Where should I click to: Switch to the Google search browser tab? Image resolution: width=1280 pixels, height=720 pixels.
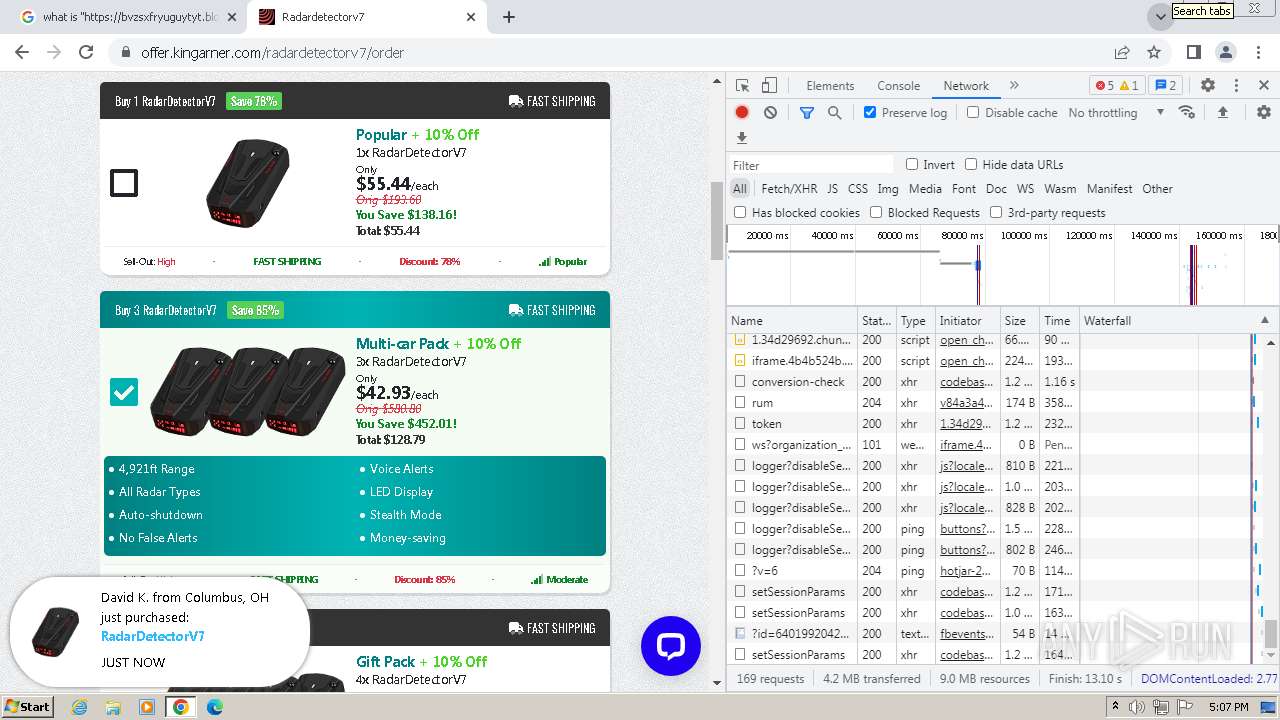(x=128, y=17)
